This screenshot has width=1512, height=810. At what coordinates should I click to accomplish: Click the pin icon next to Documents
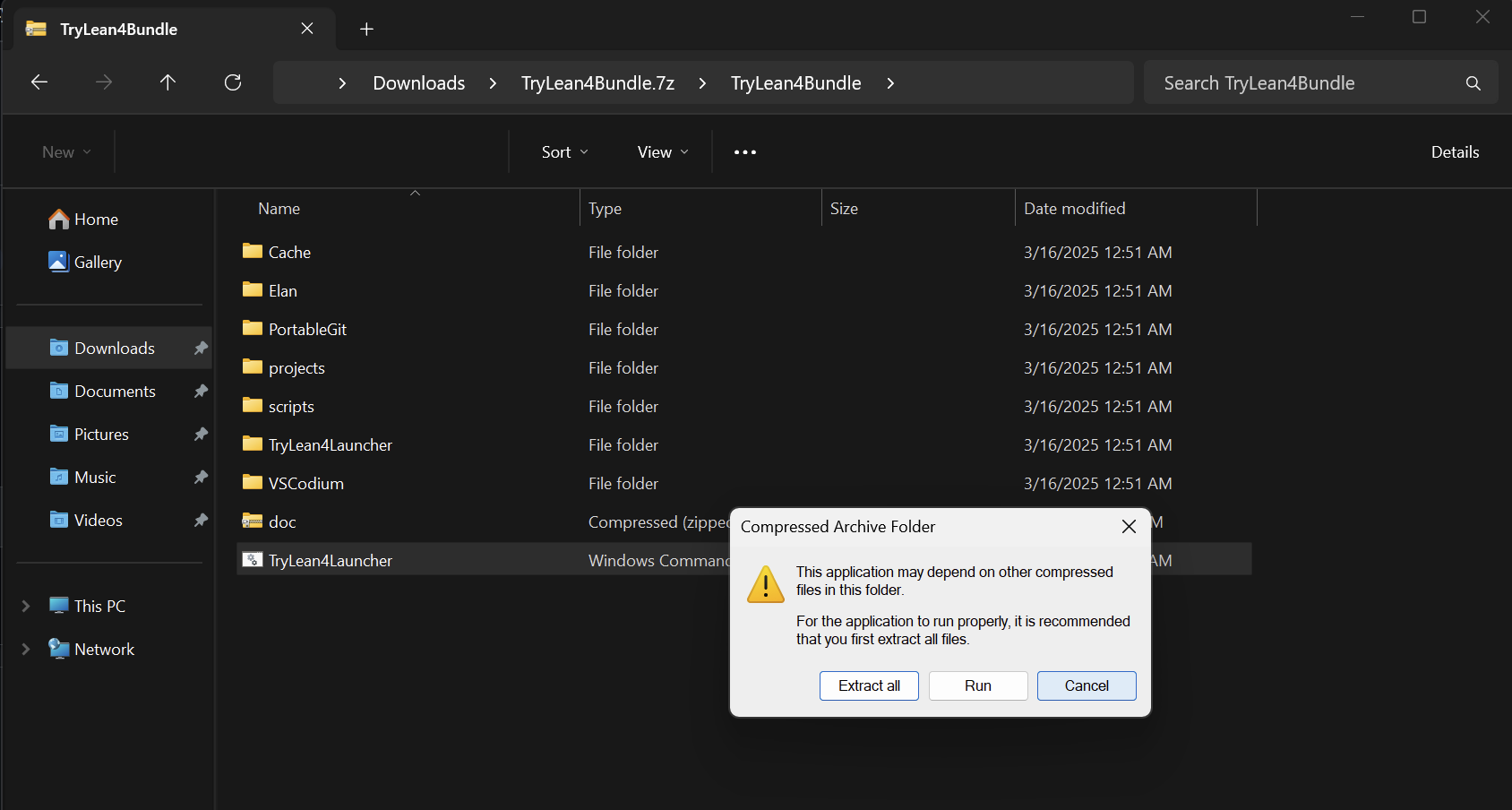(201, 391)
